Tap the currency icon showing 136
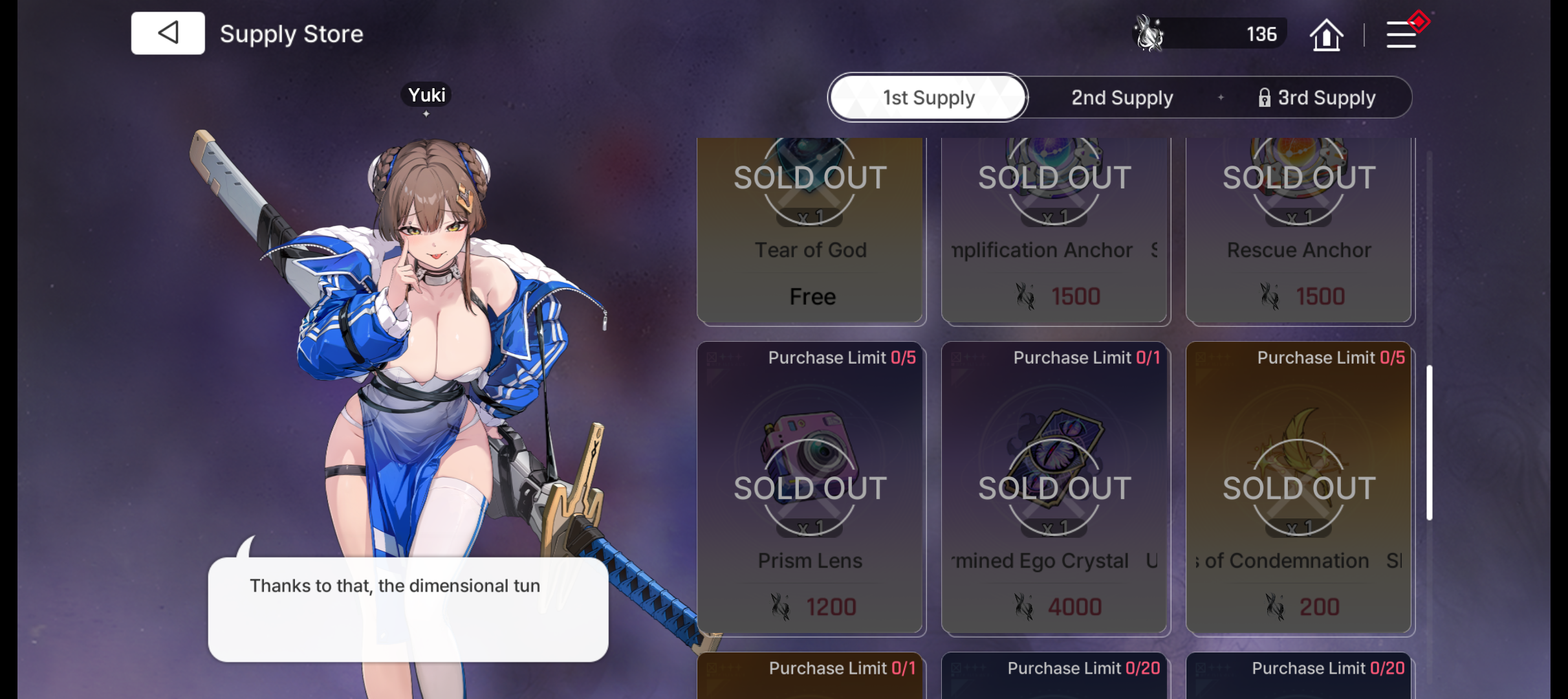The image size is (1568, 699). (x=1149, y=33)
